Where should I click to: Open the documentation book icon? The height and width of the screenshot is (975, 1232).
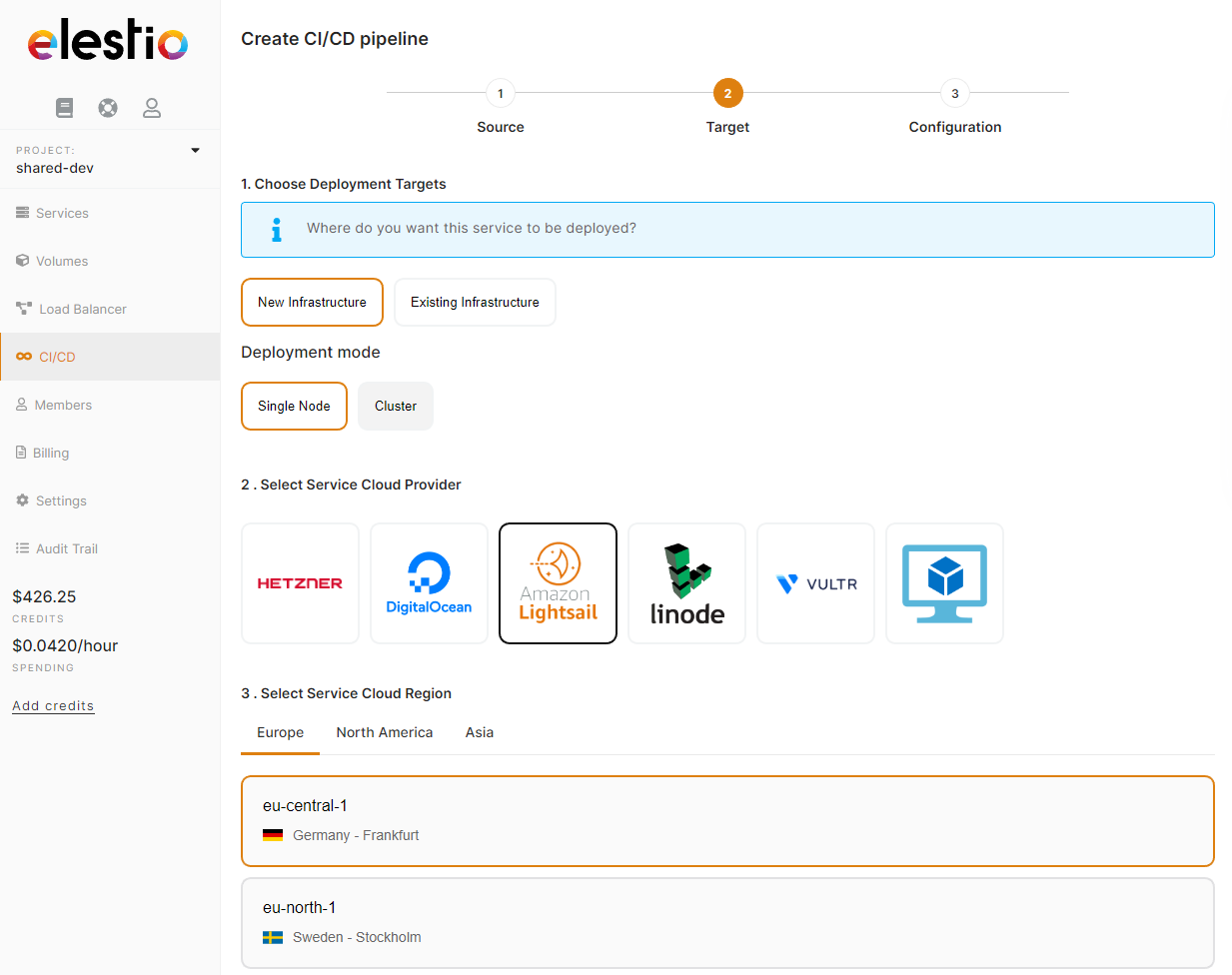click(65, 108)
